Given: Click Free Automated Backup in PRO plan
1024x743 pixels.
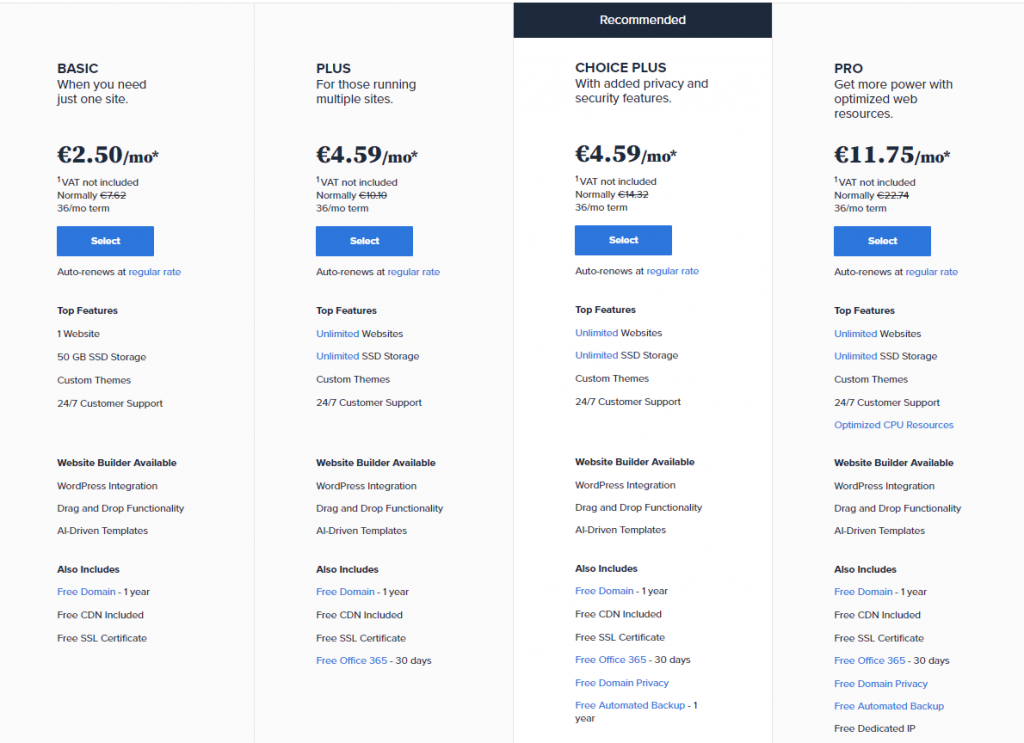Looking at the screenshot, I should 889,706.
